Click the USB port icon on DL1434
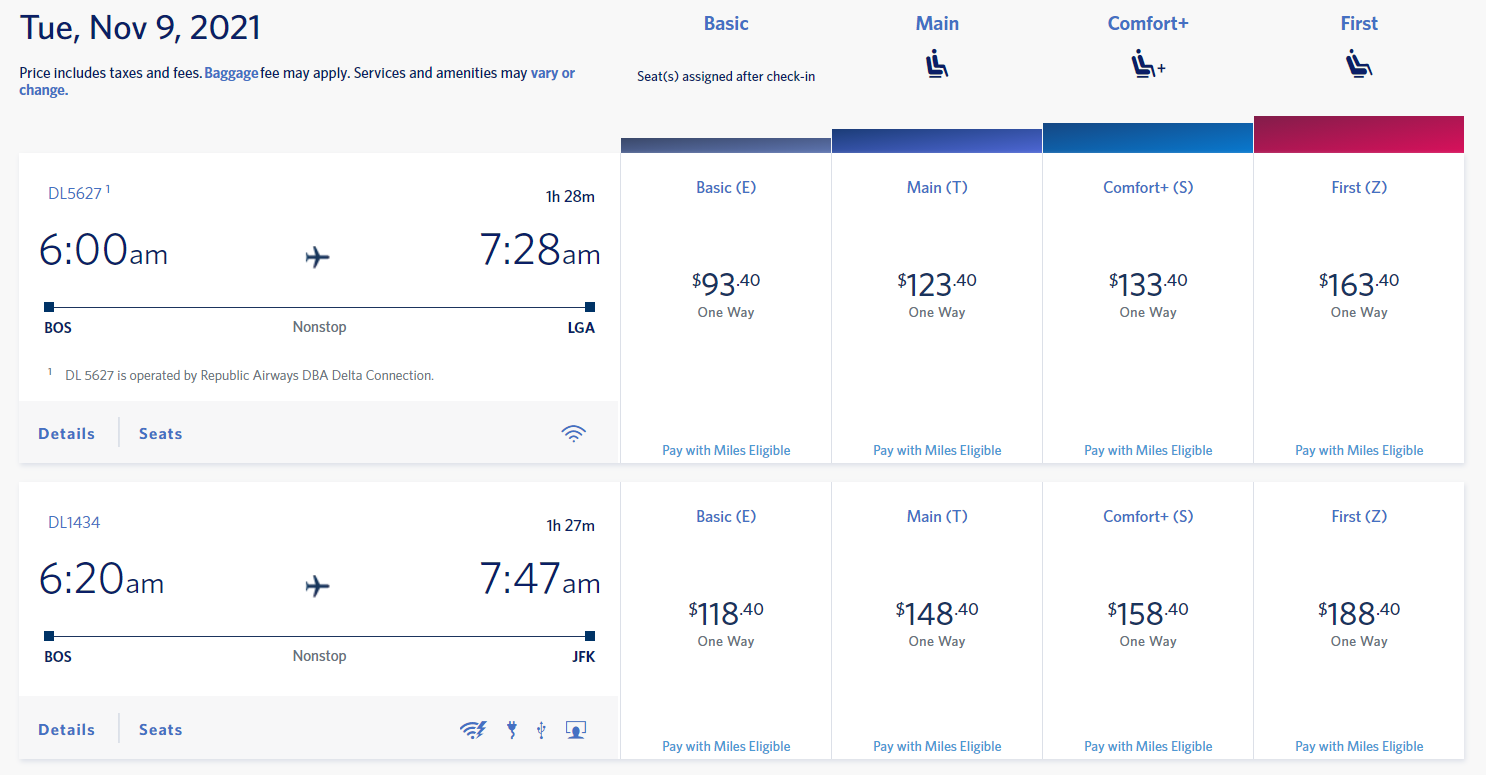 [540, 730]
